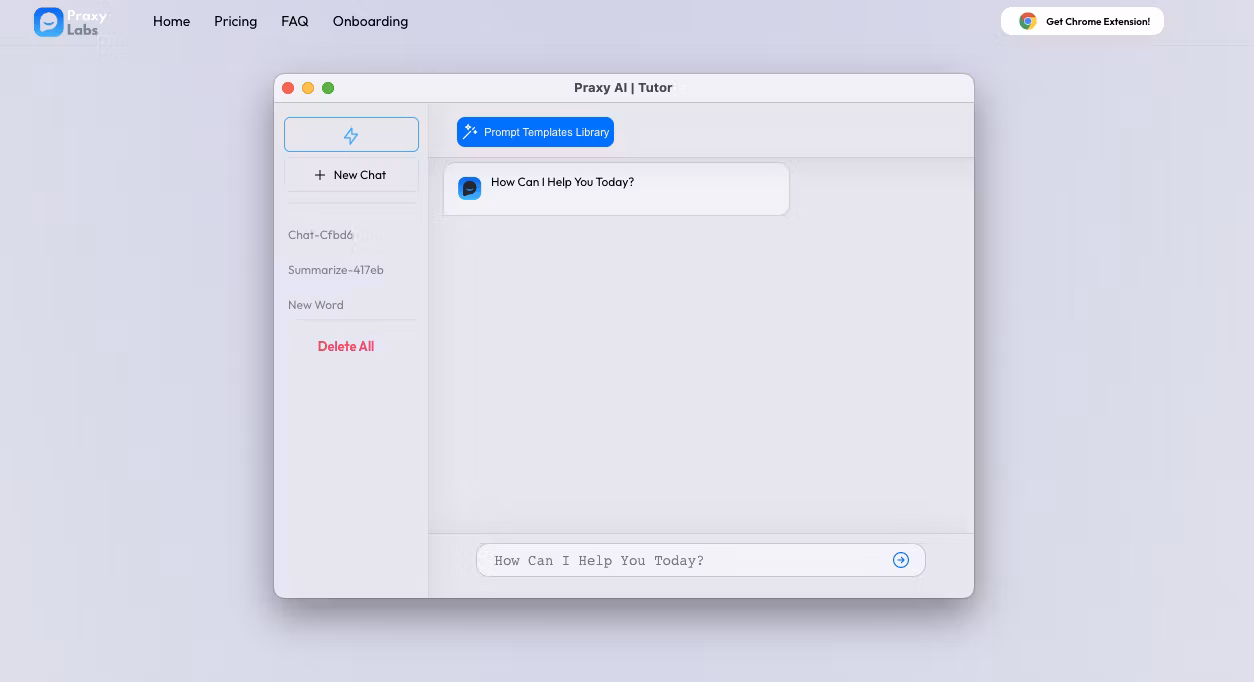The height and width of the screenshot is (682, 1254).
Task: Close the Praxy AI Tutor window
Action: click(288, 88)
